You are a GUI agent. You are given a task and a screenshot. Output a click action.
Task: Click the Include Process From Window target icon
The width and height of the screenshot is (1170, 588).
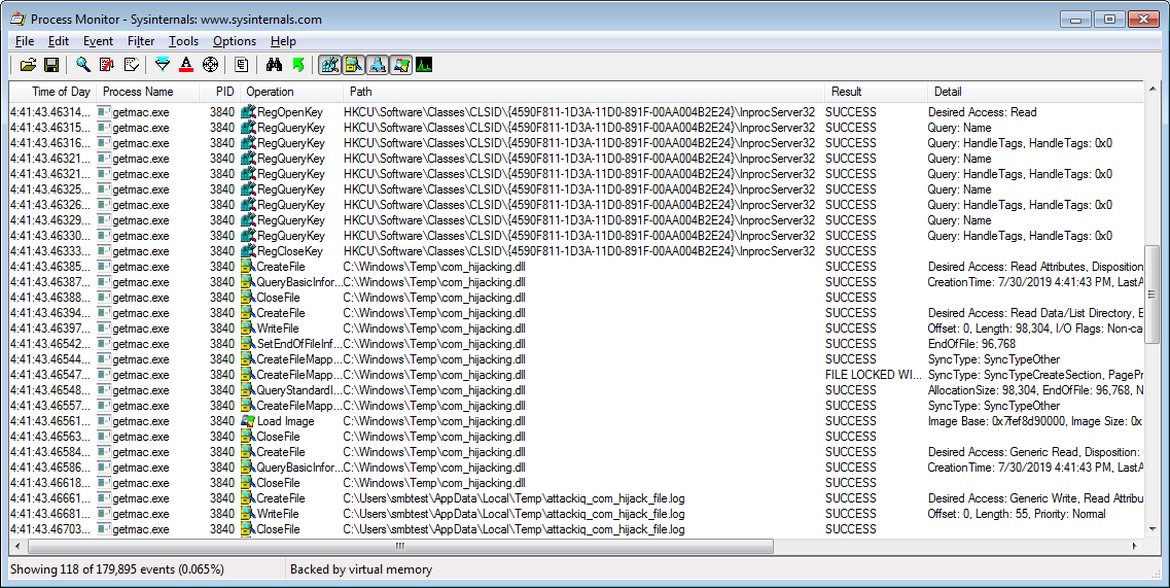pos(210,65)
